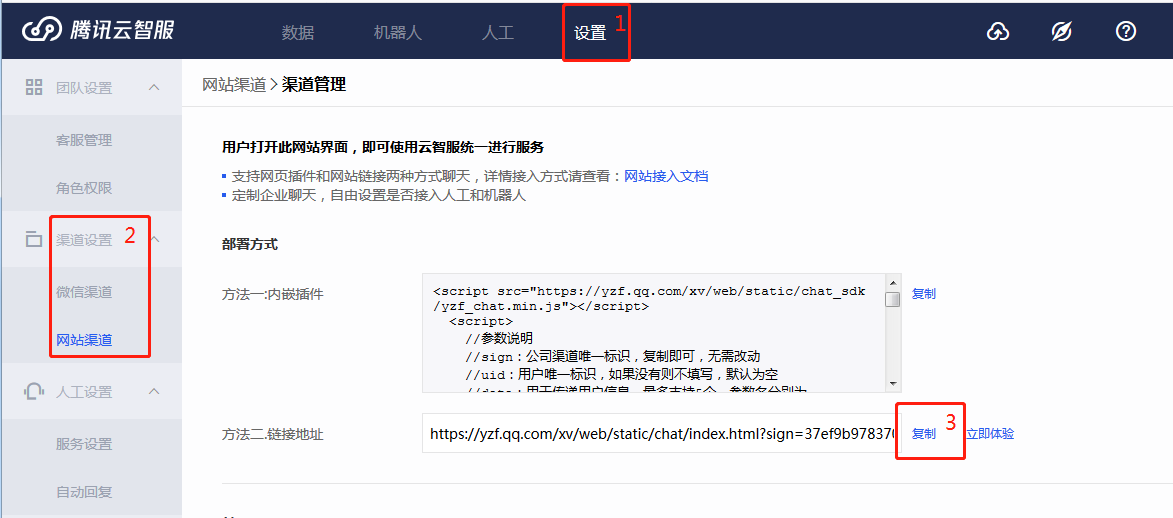
Task: Select 微信渠道 in sidebar
Action: click(x=84, y=292)
